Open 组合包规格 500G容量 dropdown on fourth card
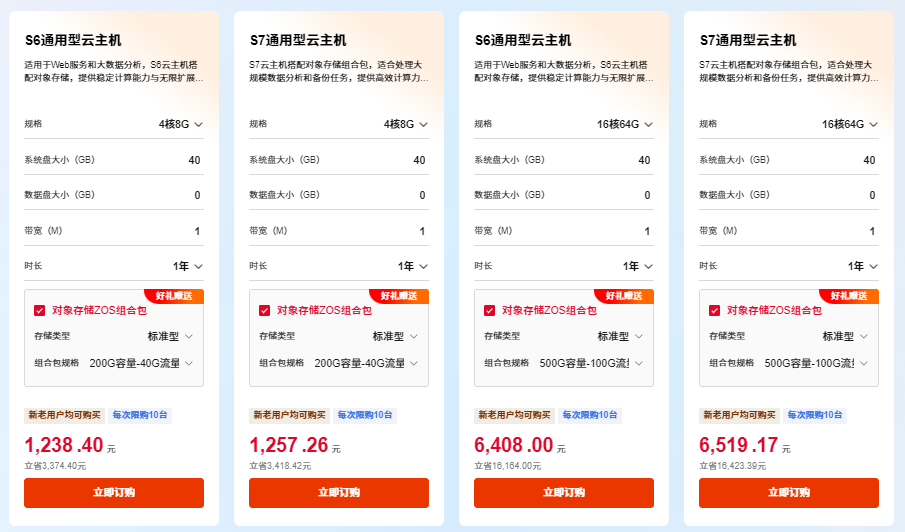 816,363
